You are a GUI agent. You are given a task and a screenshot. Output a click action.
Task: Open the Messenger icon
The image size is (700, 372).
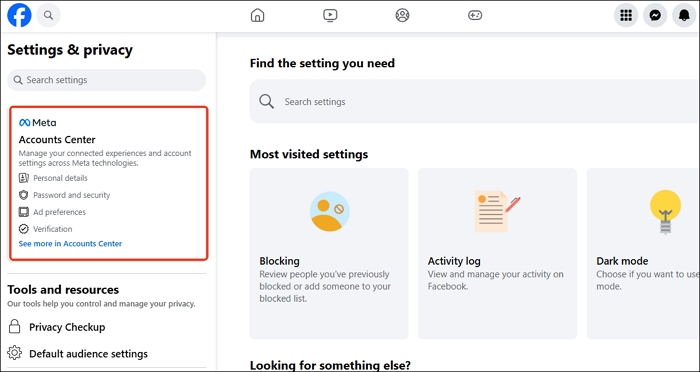655,15
